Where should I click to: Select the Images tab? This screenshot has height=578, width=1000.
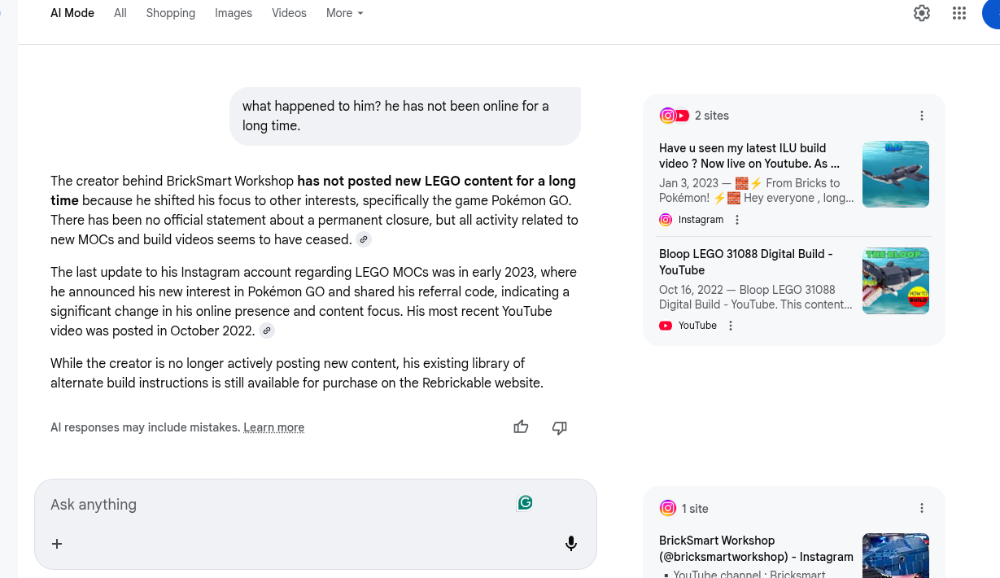pos(233,13)
